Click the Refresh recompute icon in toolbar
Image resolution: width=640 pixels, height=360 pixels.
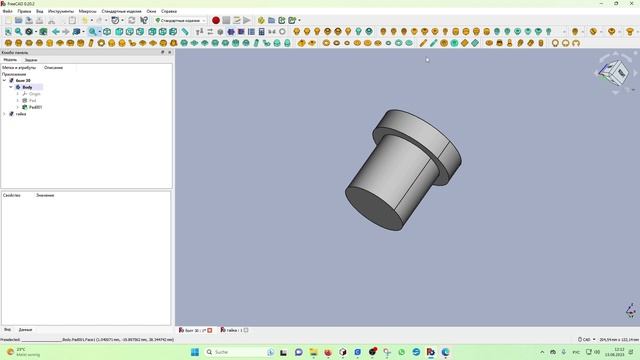[x=132, y=20]
